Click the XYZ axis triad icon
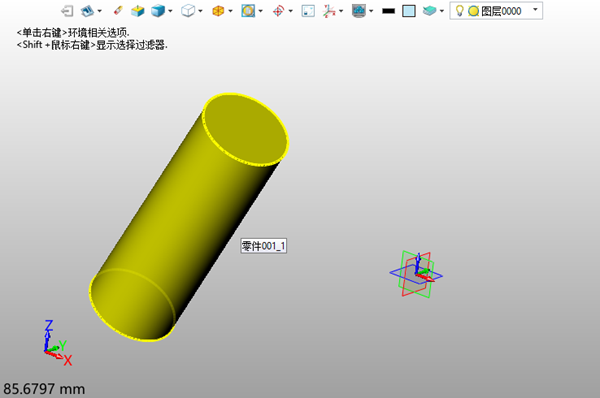600x398 pixels. [328, 11]
